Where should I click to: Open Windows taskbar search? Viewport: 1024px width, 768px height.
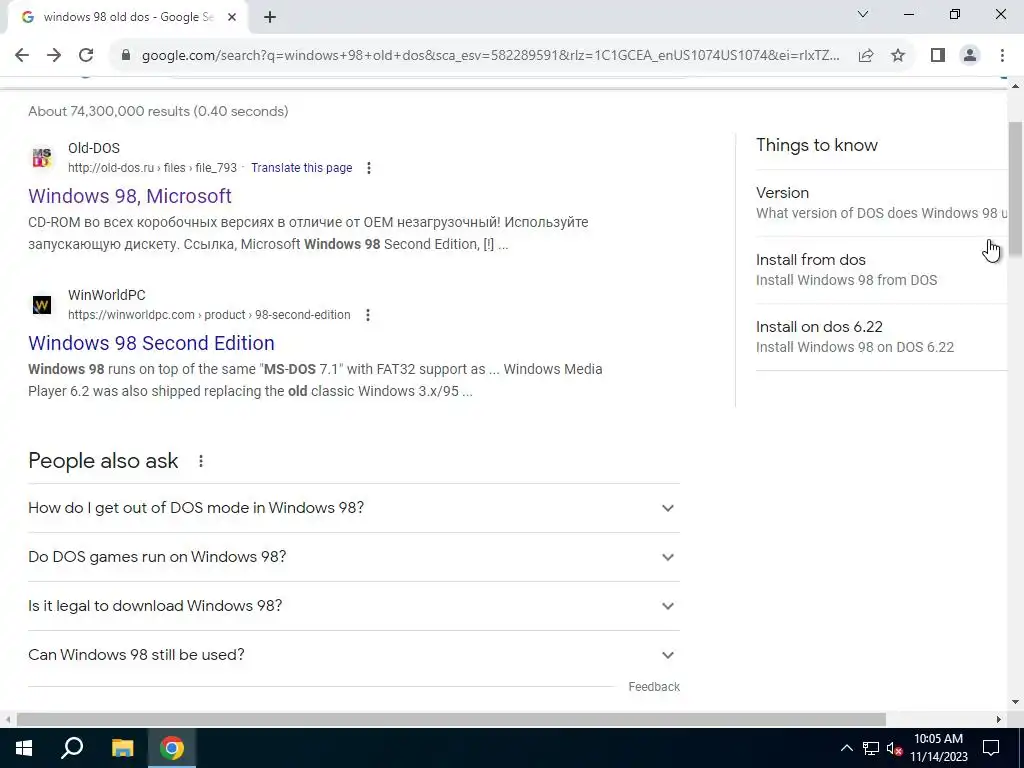coord(72,748)
